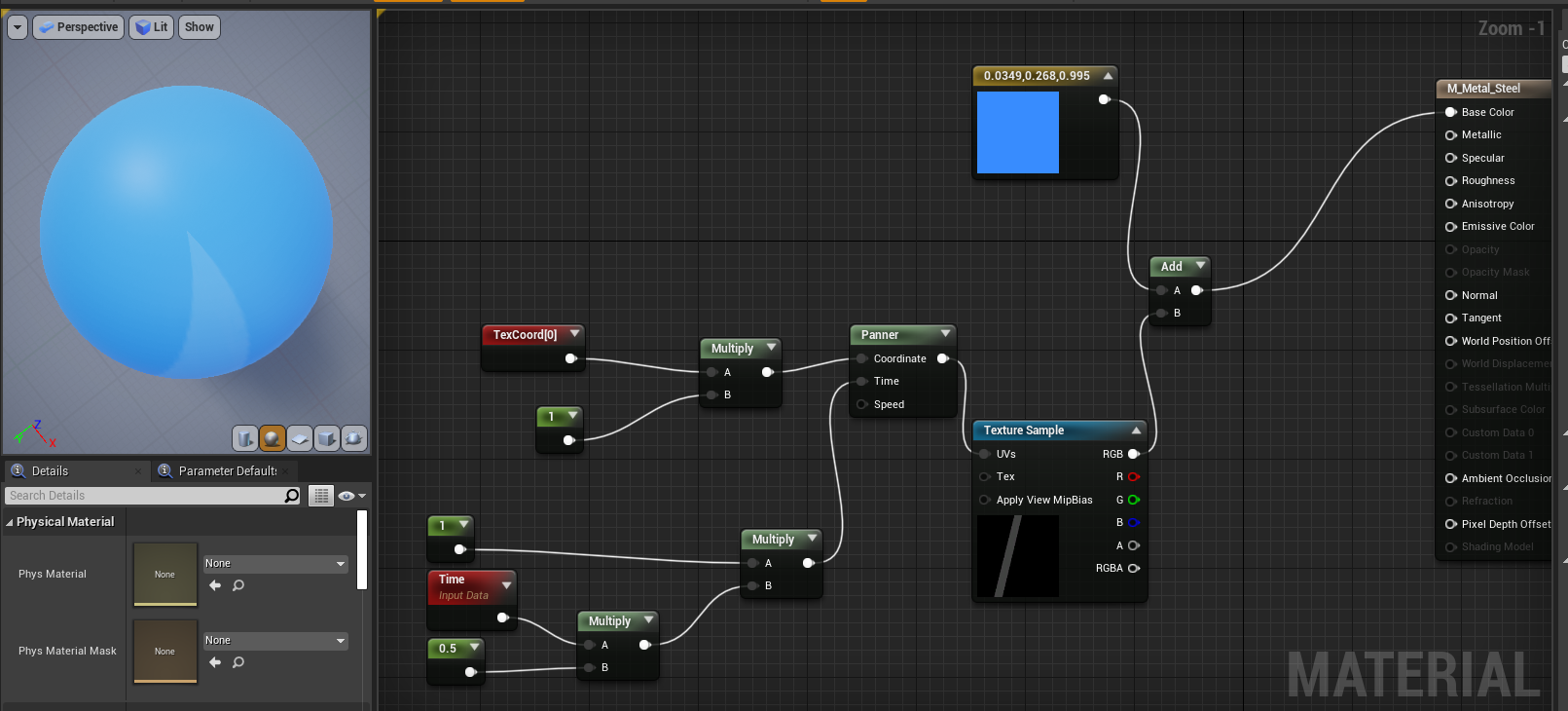Use selected asset arrow for Phys Material

click(x=215, y=585)
